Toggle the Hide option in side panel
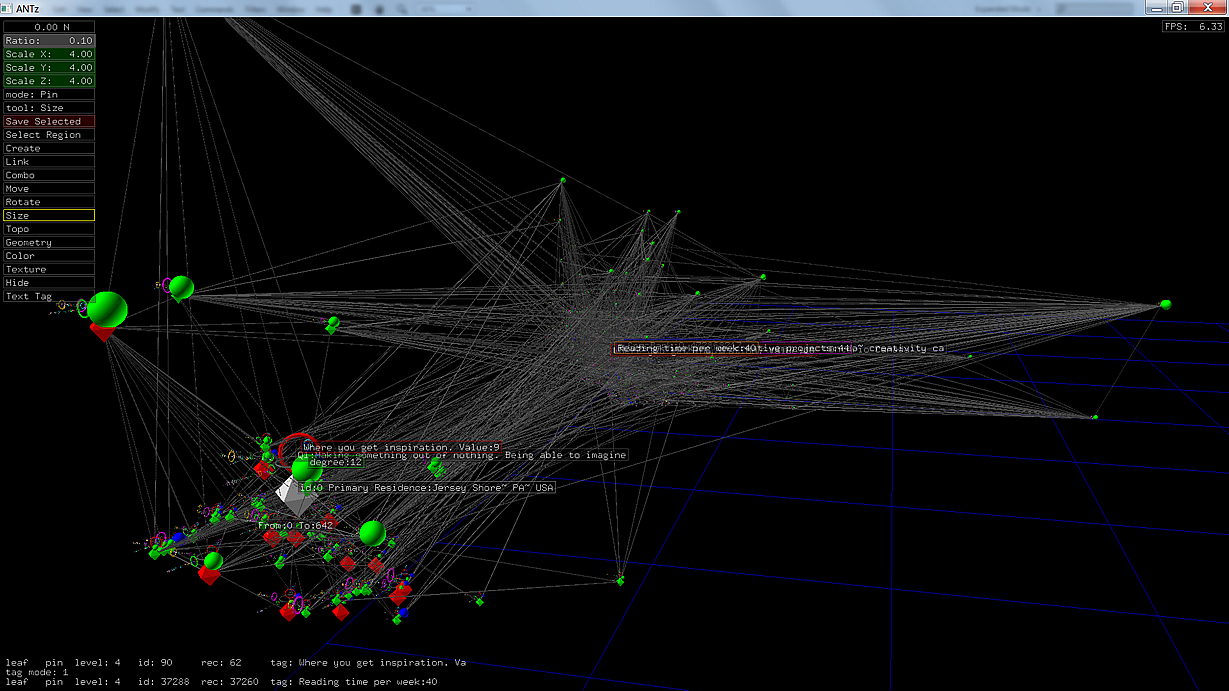 (x=49, y=283)
